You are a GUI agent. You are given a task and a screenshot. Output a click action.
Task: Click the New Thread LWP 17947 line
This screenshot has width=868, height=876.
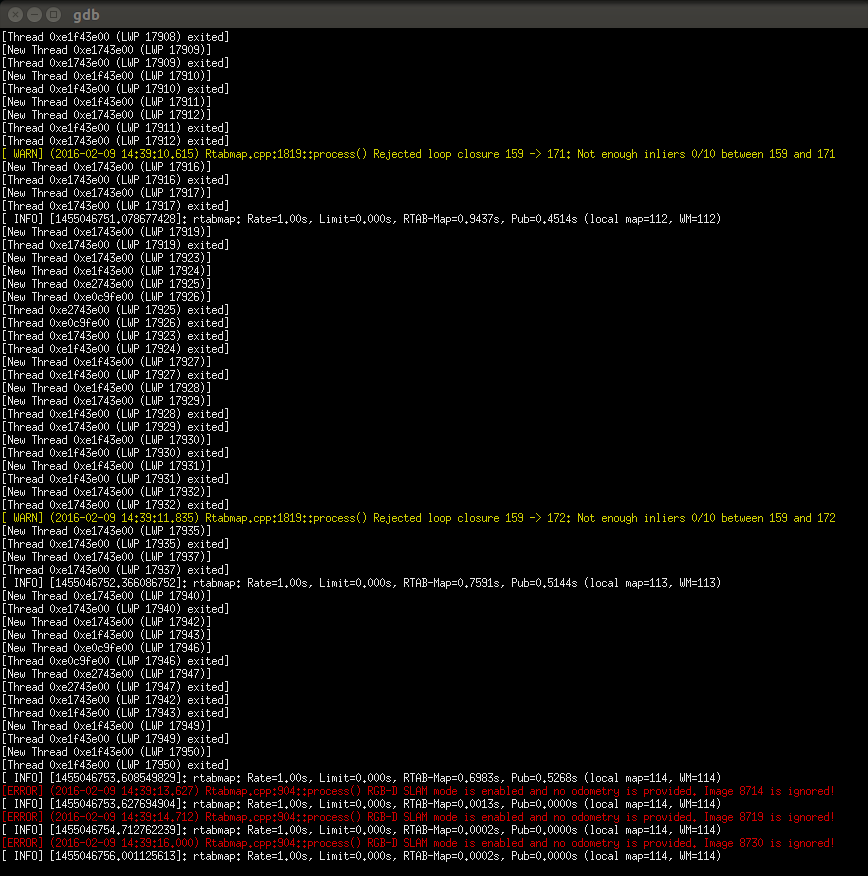pyautogui.click(x=106, y=674)
